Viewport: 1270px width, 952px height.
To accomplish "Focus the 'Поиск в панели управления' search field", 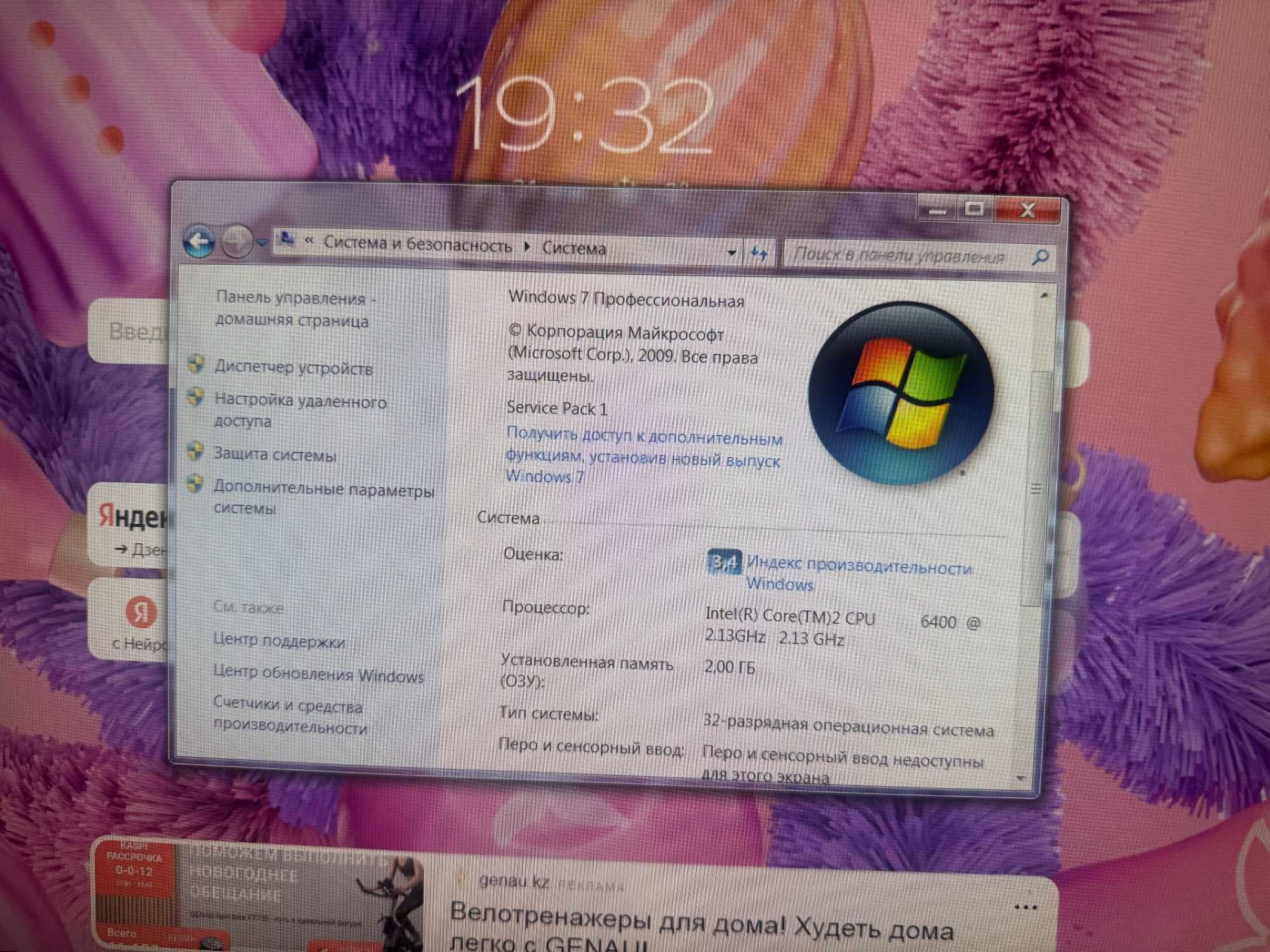I will click(x=919, y=256).
